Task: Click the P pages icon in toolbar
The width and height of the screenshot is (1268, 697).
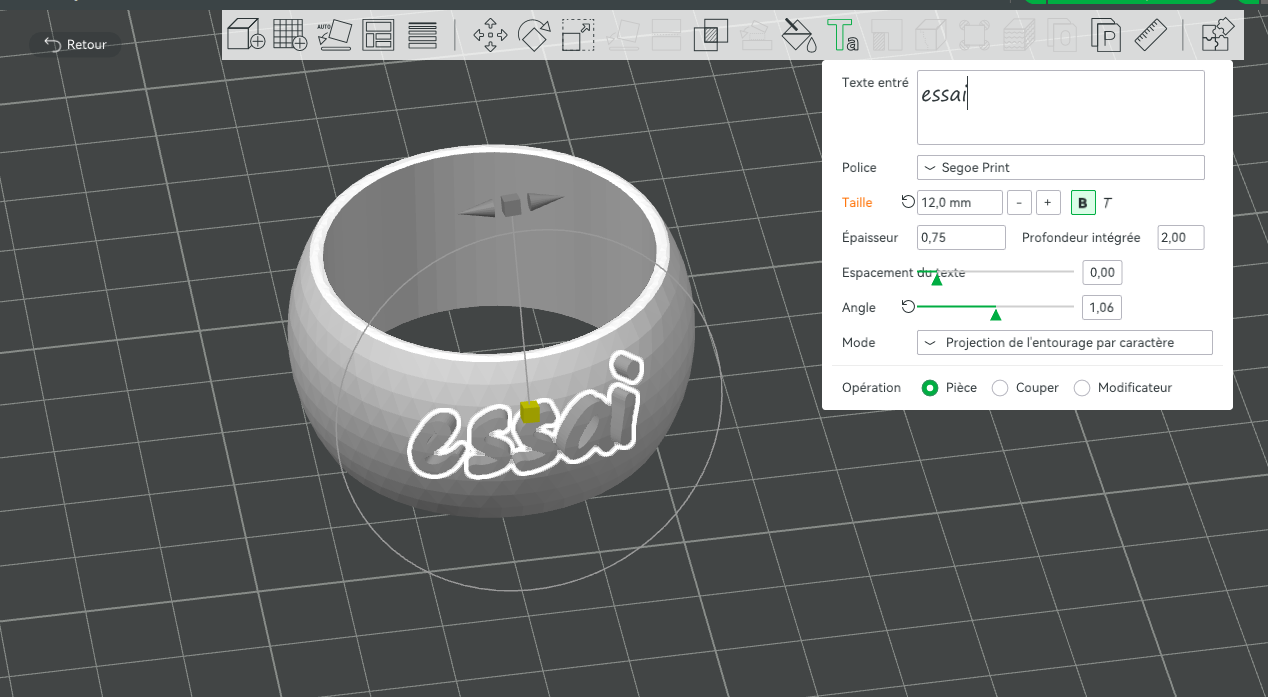Action: (x=1107, y=36)
